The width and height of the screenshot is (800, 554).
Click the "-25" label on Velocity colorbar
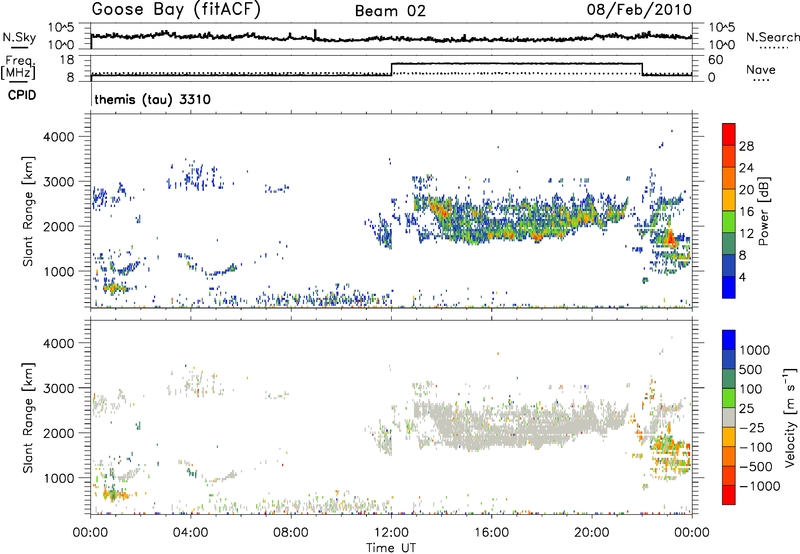tap(752, 428)
